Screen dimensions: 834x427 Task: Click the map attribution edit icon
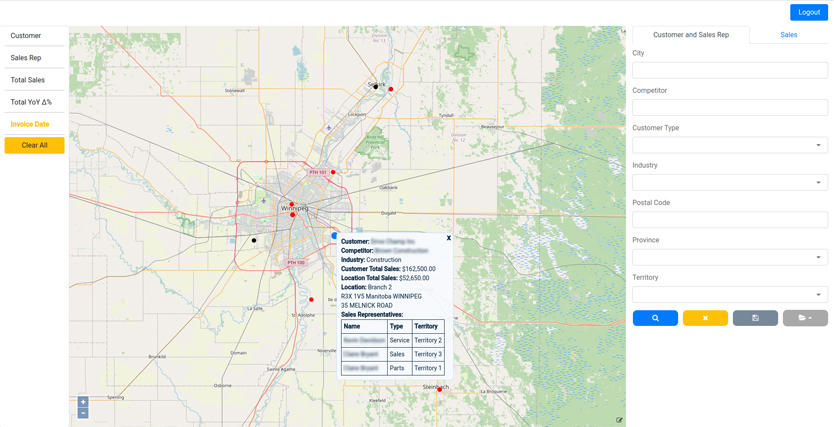[x=619, y=420]
